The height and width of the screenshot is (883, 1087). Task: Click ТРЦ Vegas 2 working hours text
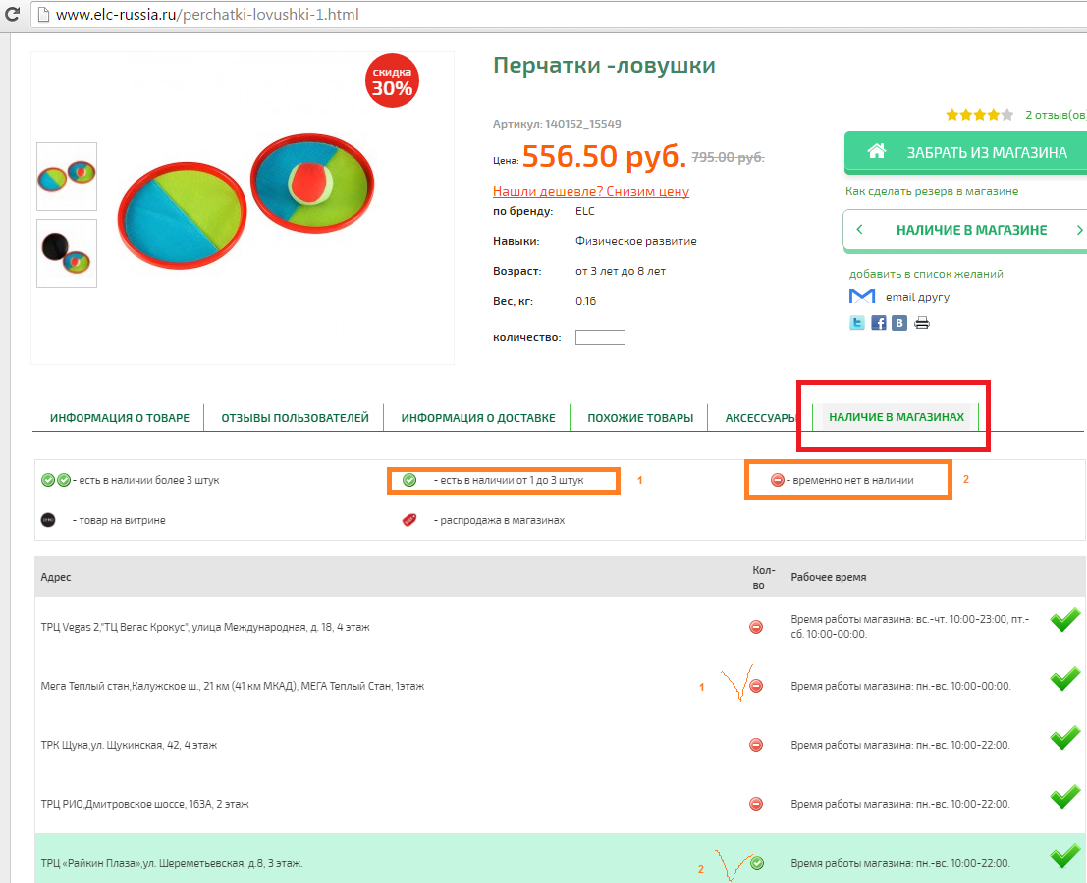coord(910,627)
